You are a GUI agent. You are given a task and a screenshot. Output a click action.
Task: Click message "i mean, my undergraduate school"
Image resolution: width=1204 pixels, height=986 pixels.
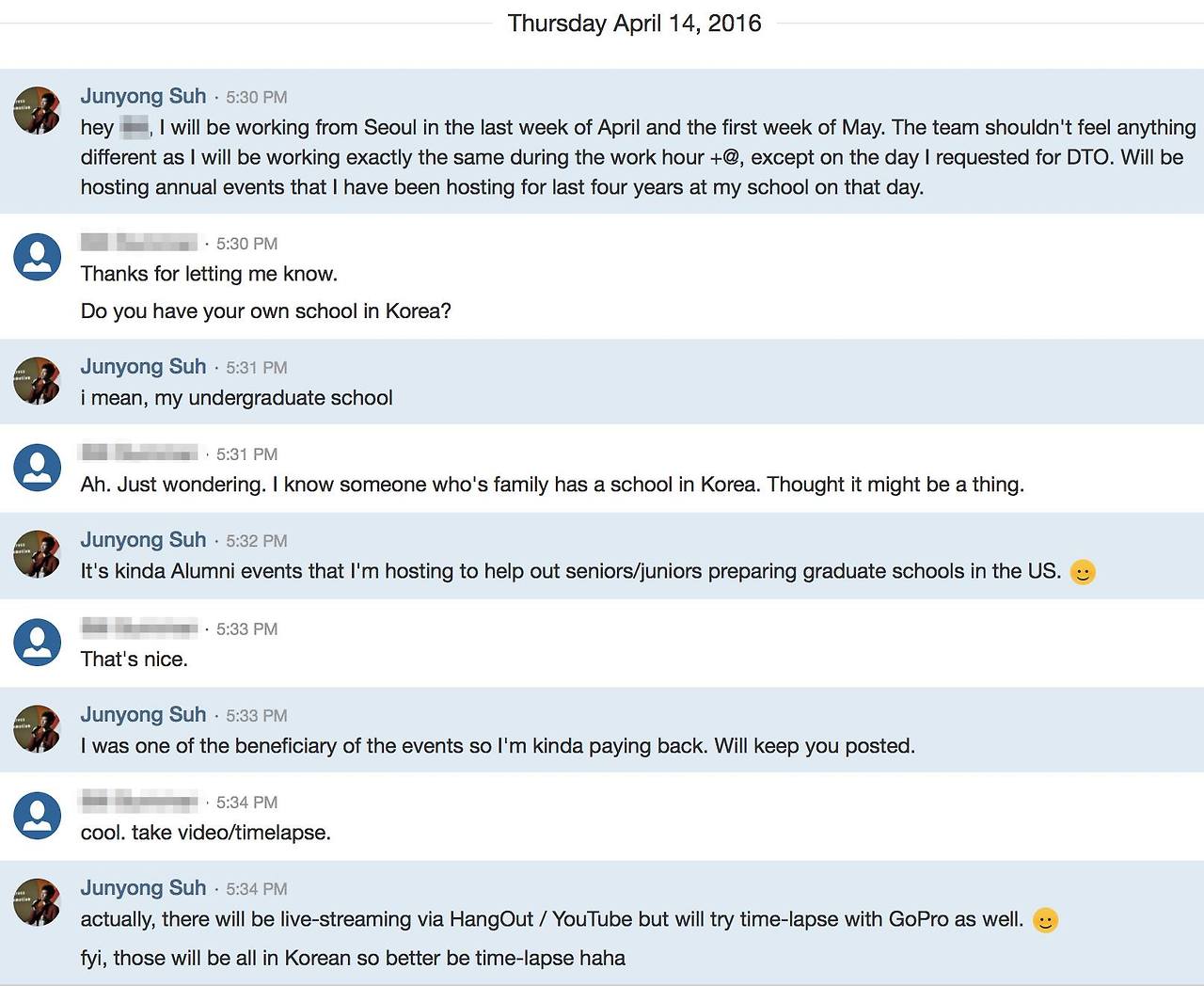pos(237,398)
